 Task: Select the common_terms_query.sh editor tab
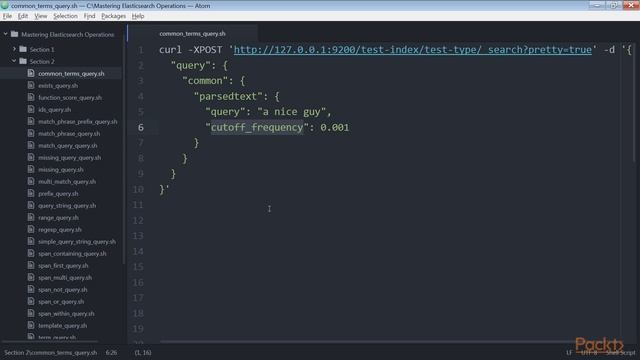(x=192, y=33)
